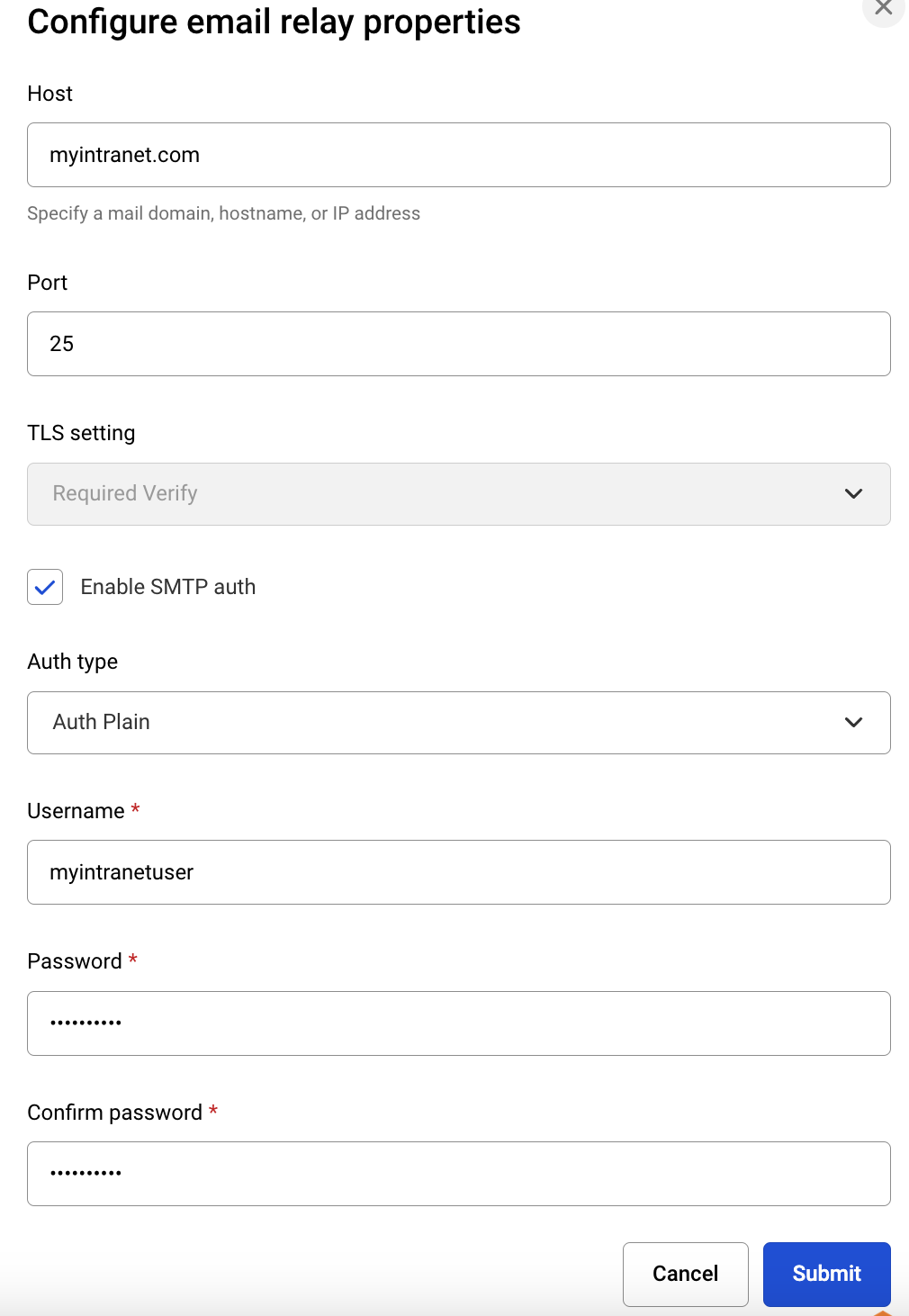Change Auth Plain to another auth type
This screenshot has height=1316, width=909.
pos(458,723)
